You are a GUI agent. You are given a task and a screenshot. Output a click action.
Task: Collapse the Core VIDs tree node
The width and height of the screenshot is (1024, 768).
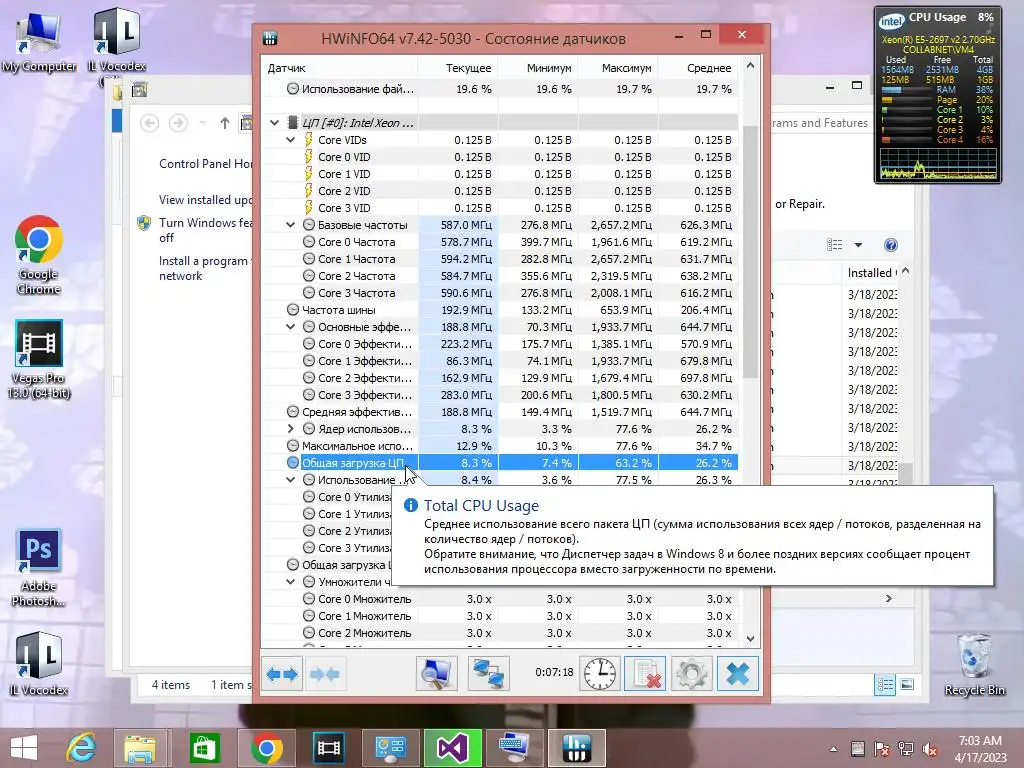click(291, 140)
